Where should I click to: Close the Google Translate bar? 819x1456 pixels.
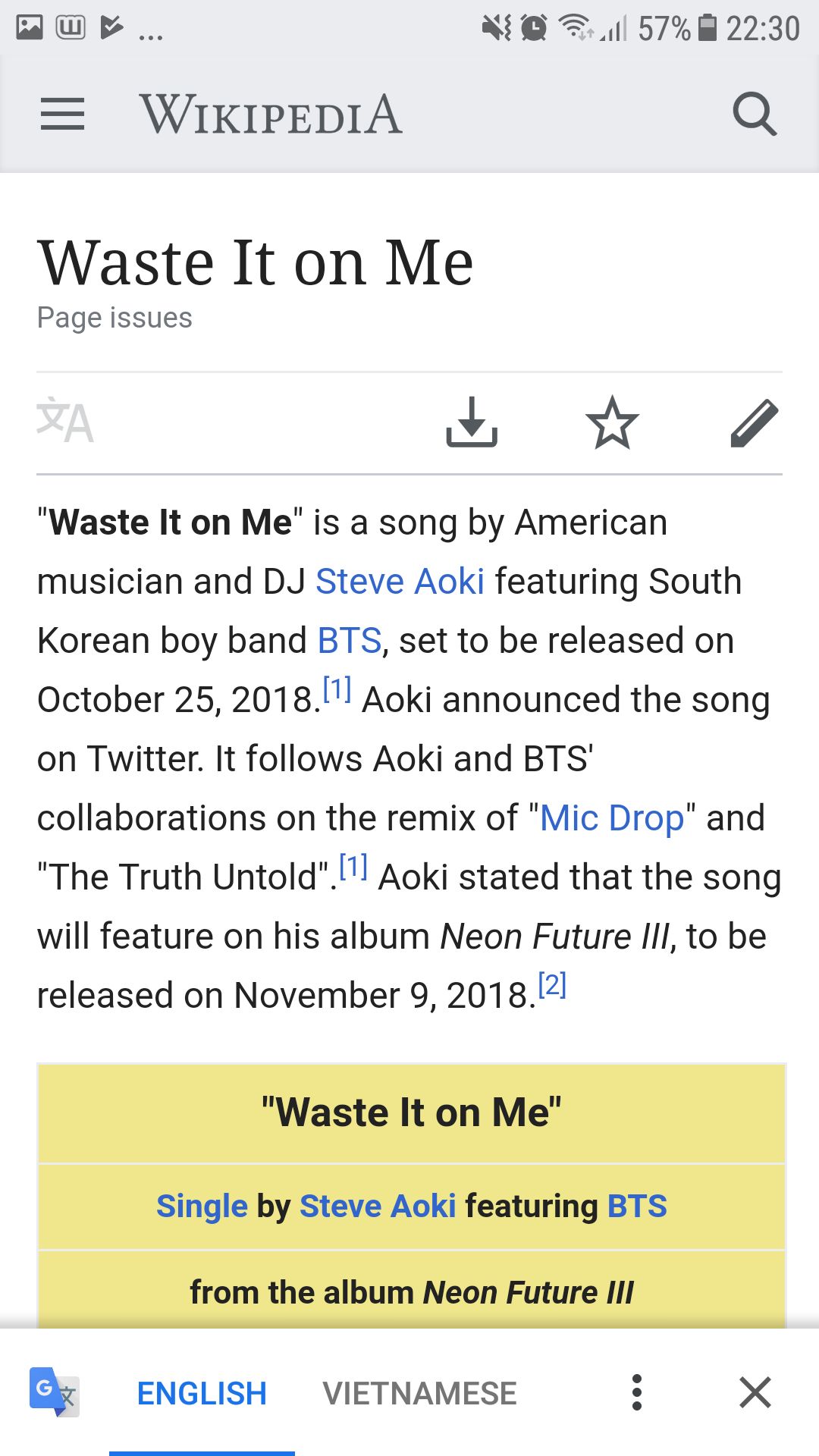[x=755, y=1392]
